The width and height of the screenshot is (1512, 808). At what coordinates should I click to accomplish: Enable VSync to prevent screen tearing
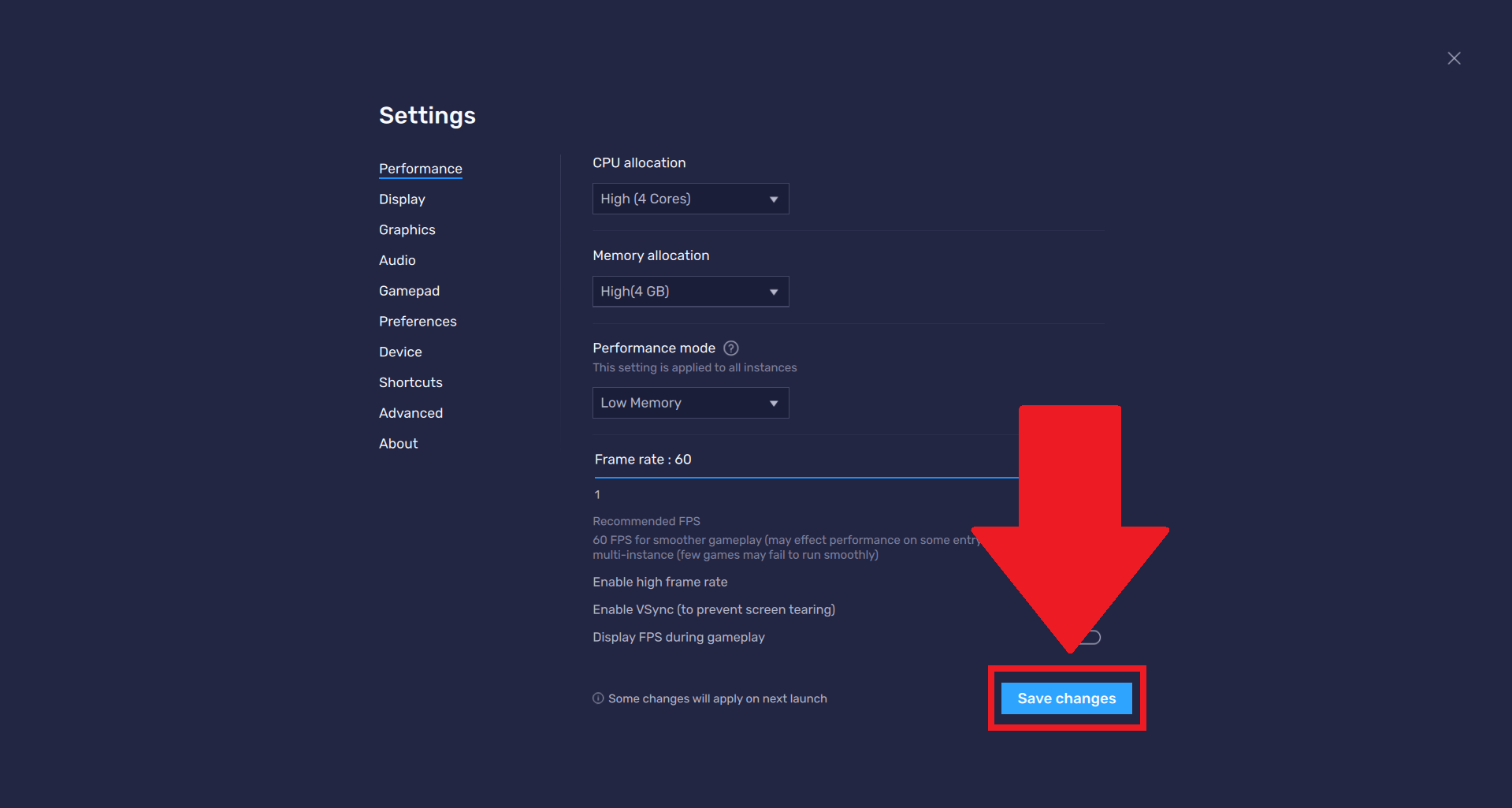tap(1089, 609)
